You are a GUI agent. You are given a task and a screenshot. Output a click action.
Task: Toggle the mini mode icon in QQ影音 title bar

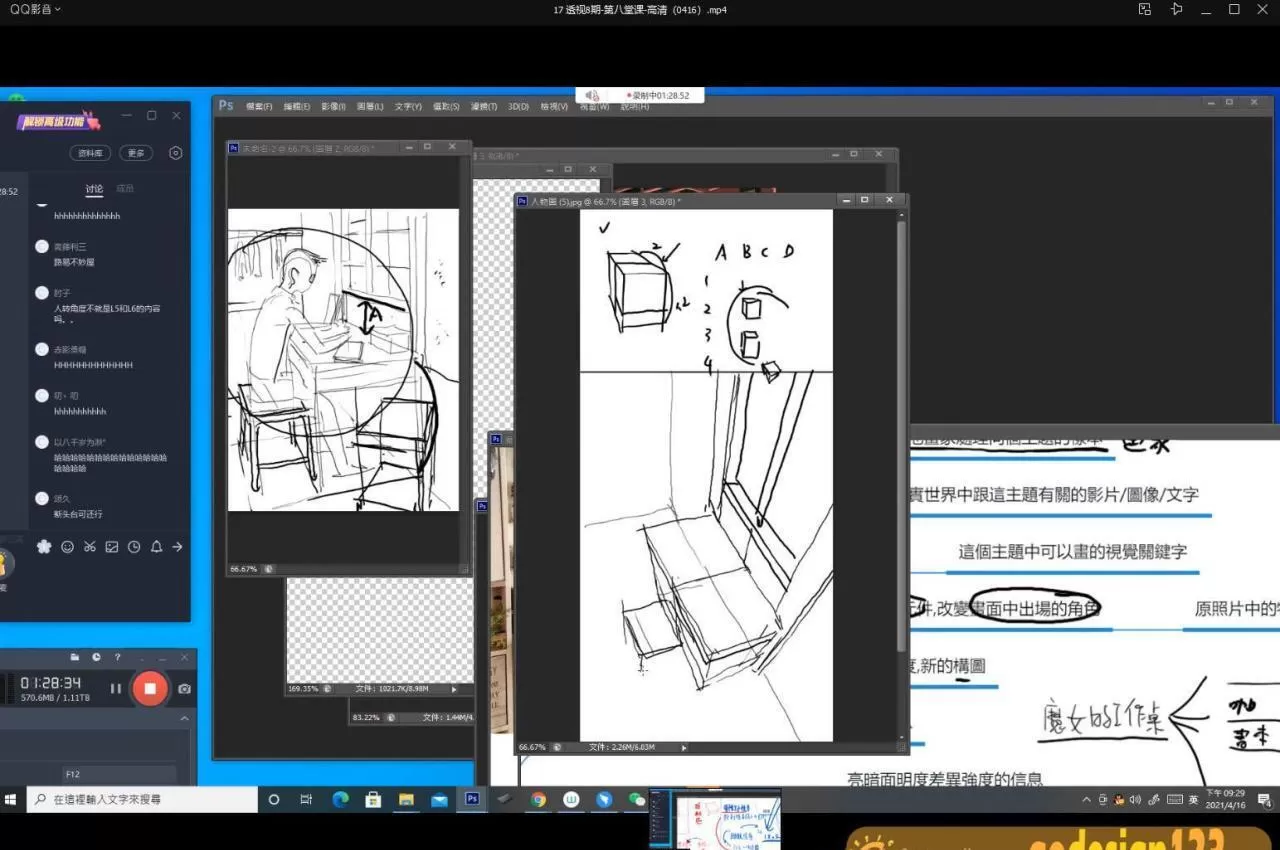[1145, 9]
